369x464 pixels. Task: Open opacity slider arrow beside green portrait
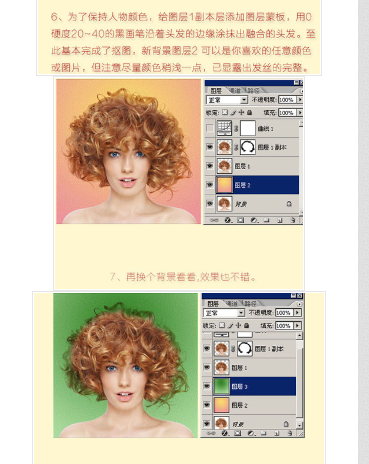[x=297, y=313]
